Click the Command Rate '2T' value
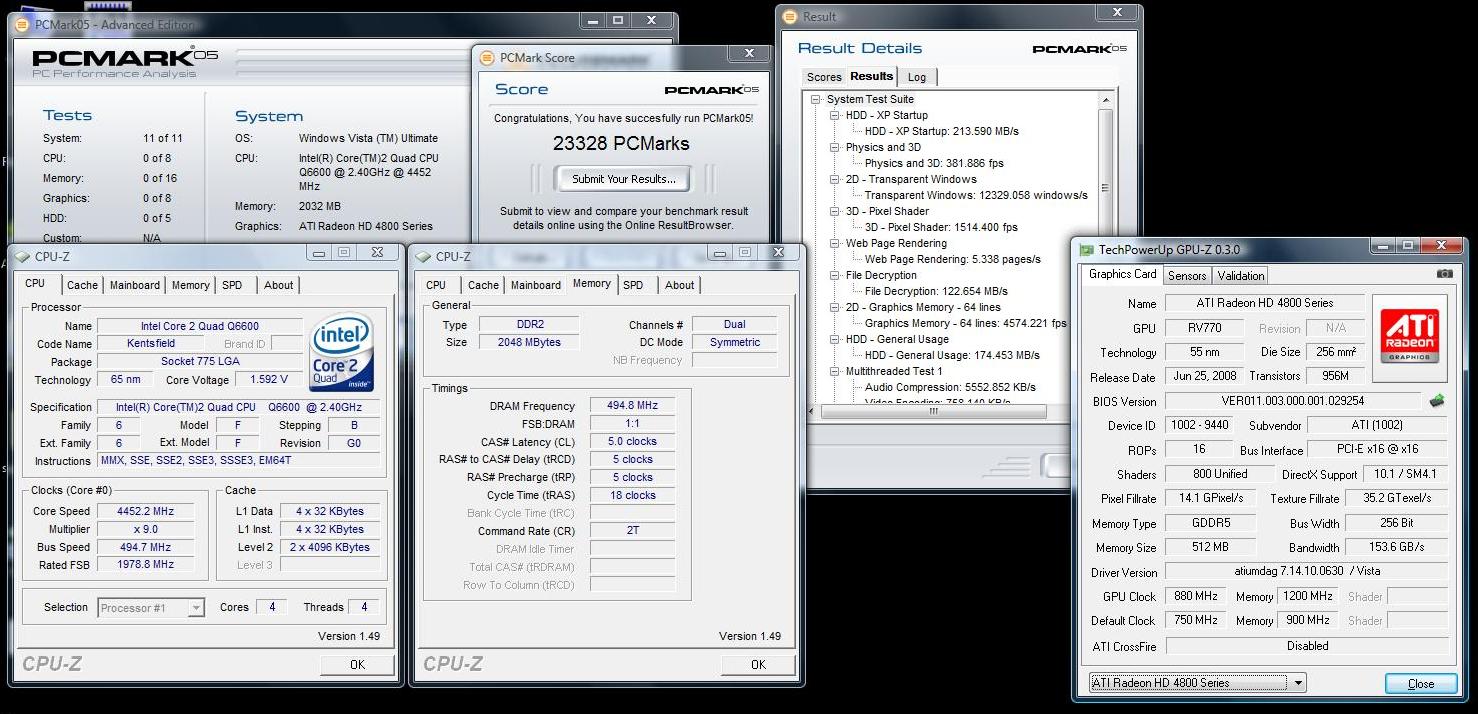 [x=632, y=530]
